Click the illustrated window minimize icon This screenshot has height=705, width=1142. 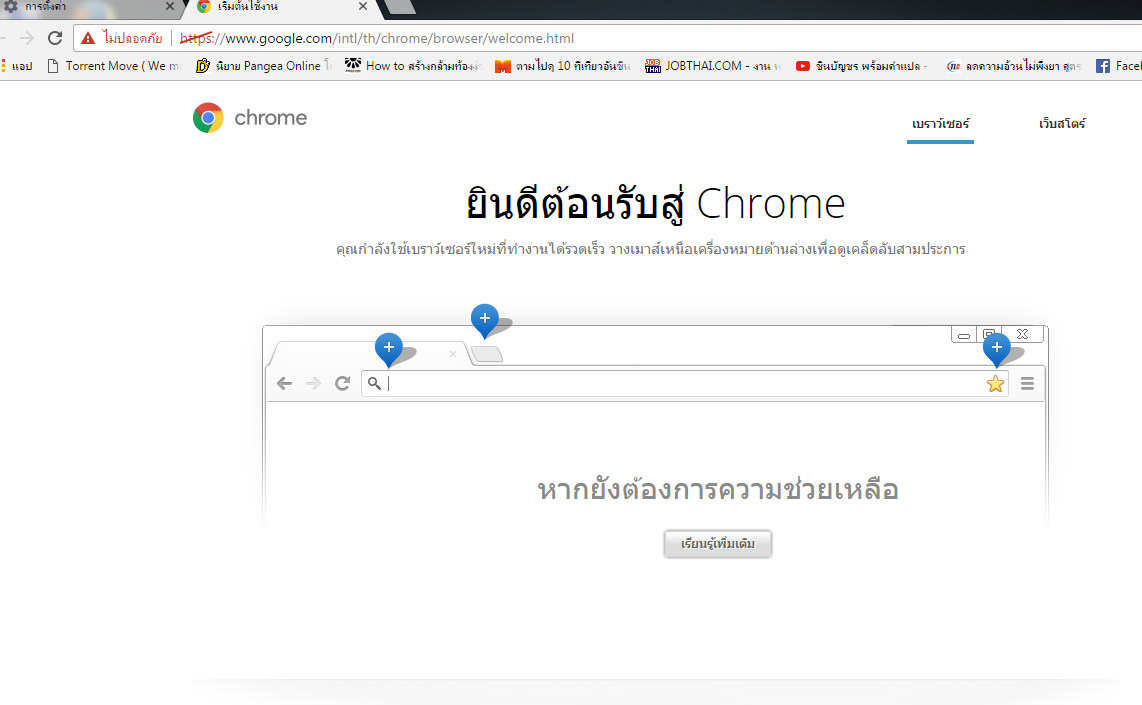(964, 335)
